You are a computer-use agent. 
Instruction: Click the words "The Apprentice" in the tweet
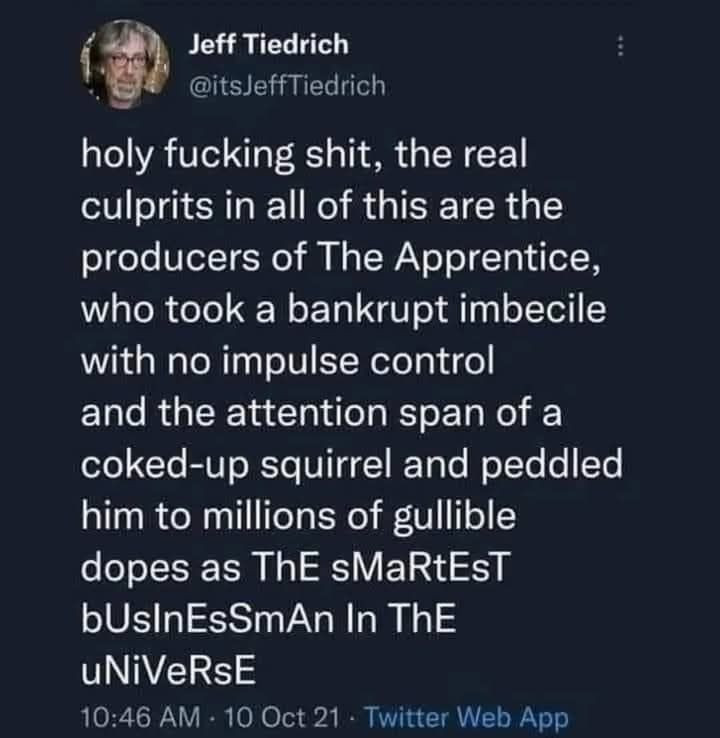point(459,260)
